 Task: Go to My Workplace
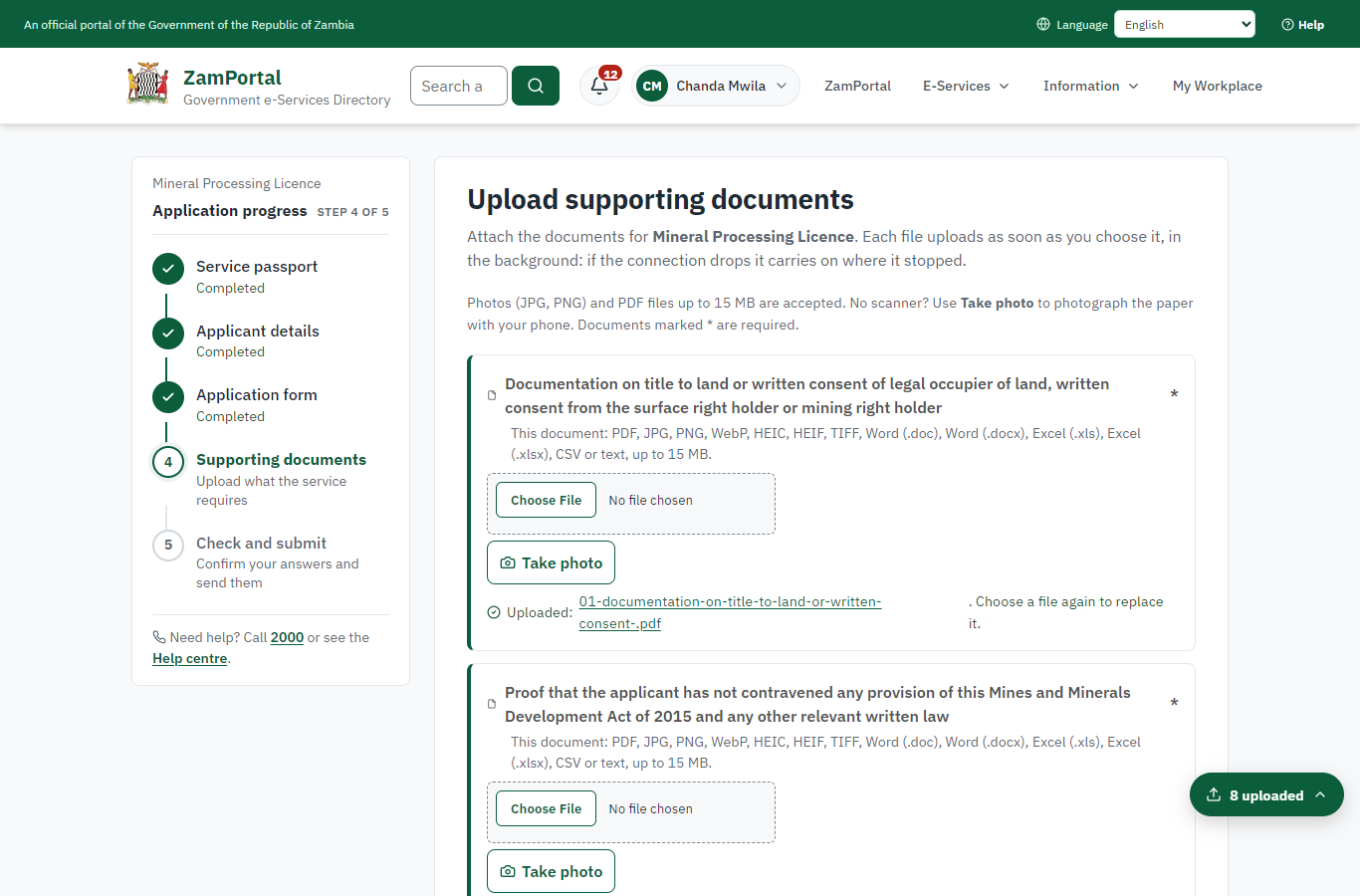[x=1217, y=86]
